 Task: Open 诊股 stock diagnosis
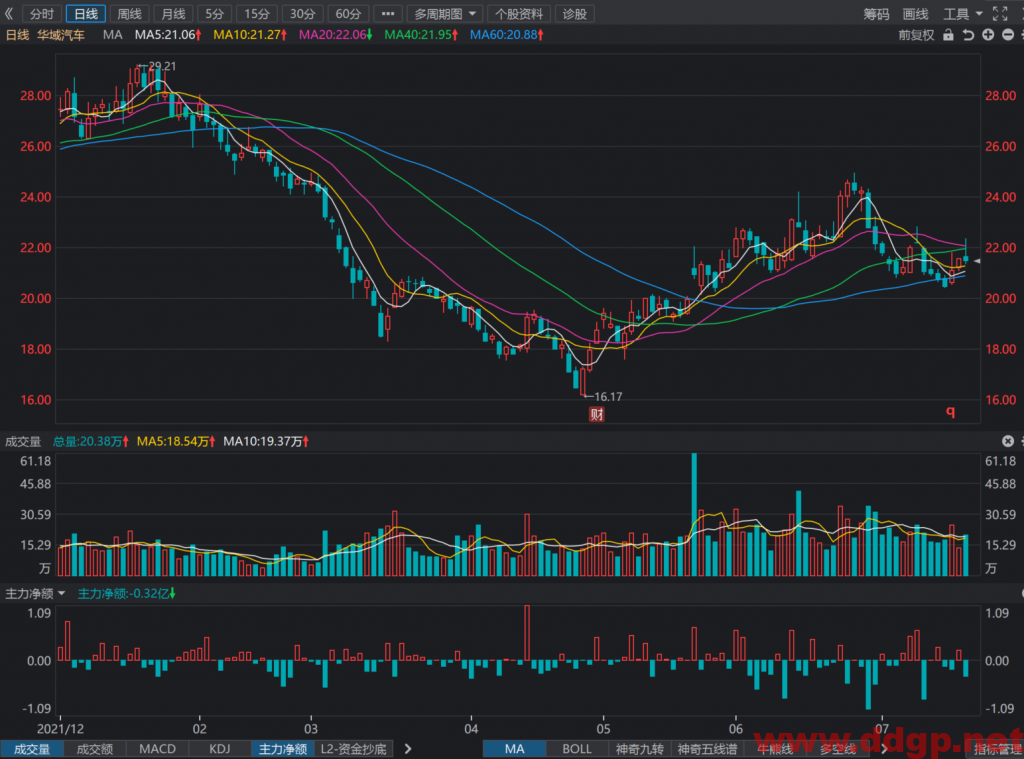[575, 14]
